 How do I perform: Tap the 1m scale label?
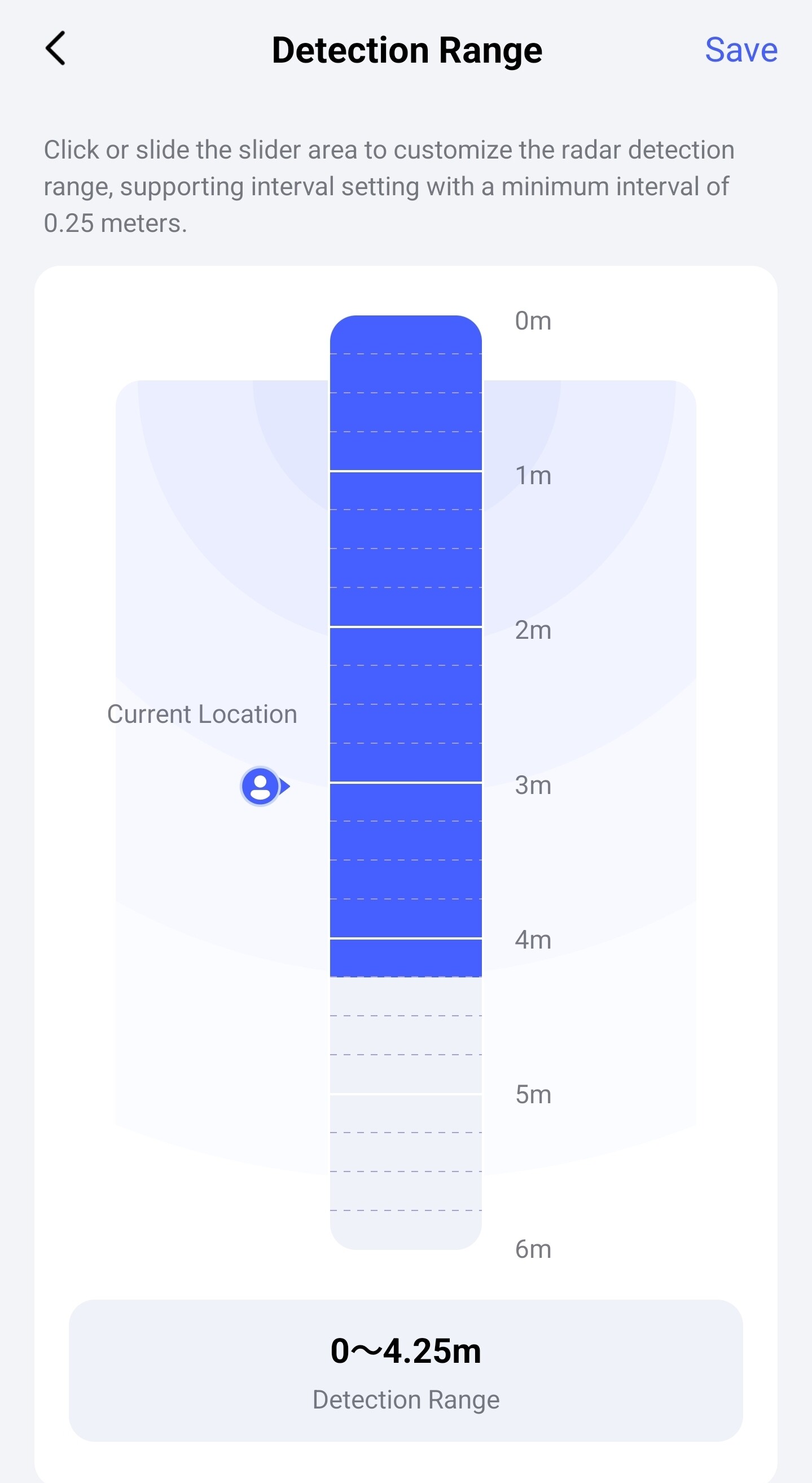point(533,476)
